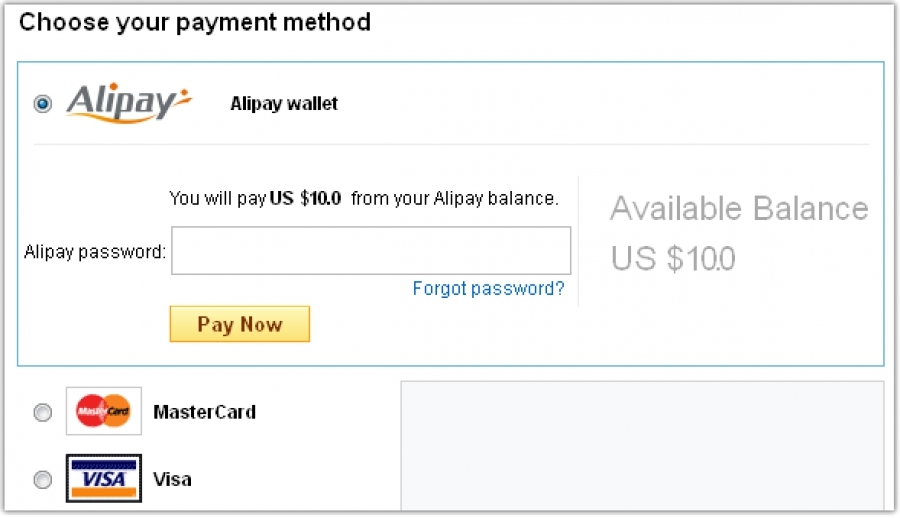The width and height of the screenshot is (900, 518).
Task: Click the 'You will pay' text
Action: 218,198
